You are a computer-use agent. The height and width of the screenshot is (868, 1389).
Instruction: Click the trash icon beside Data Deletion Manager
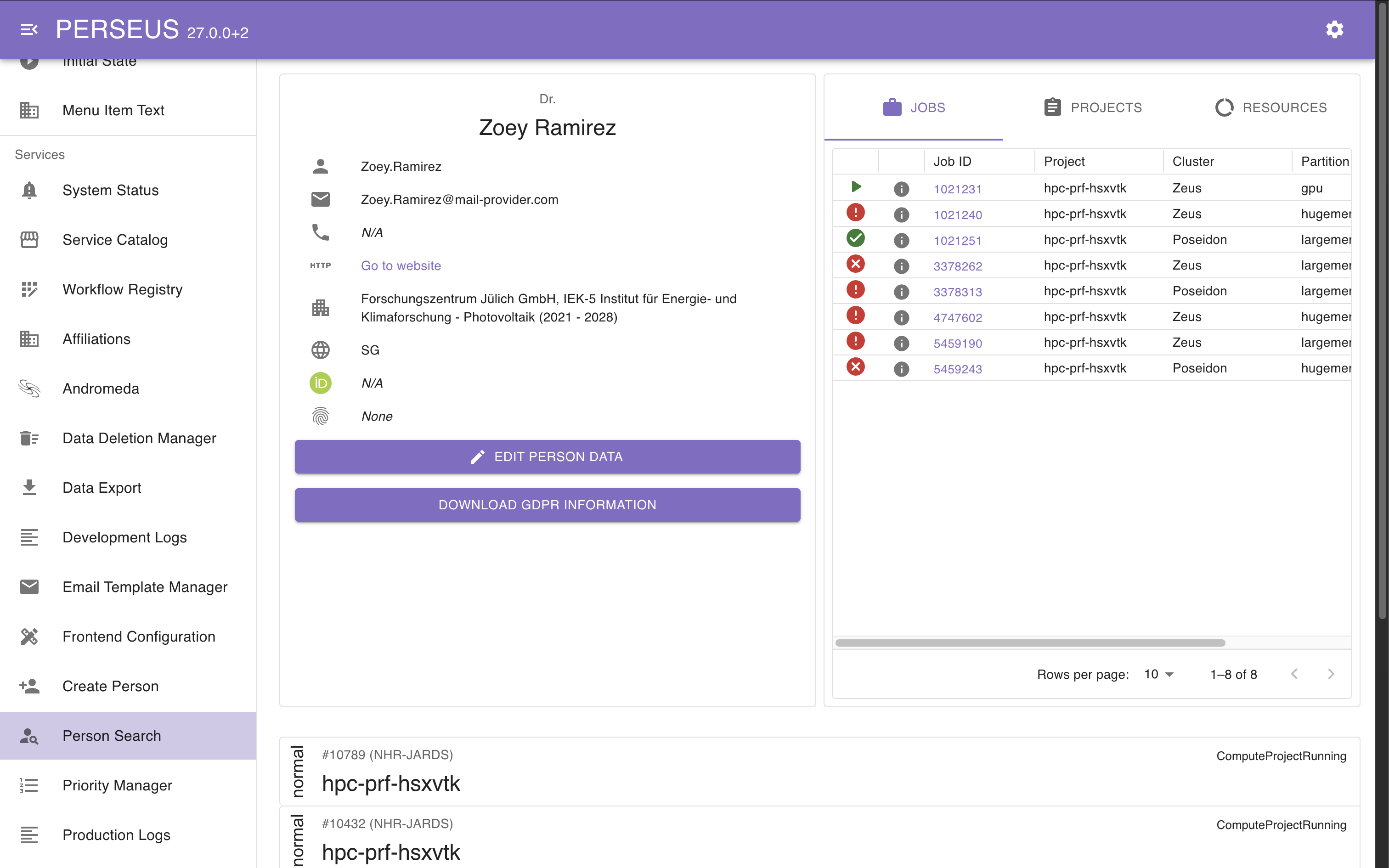29,438
